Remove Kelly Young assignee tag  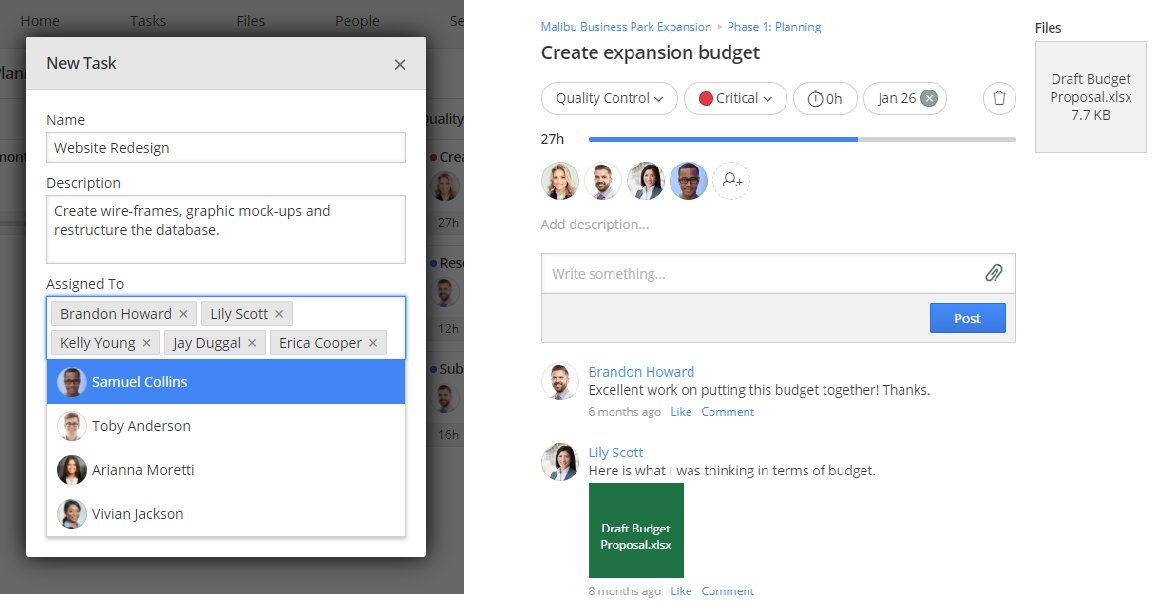(147, 343)
